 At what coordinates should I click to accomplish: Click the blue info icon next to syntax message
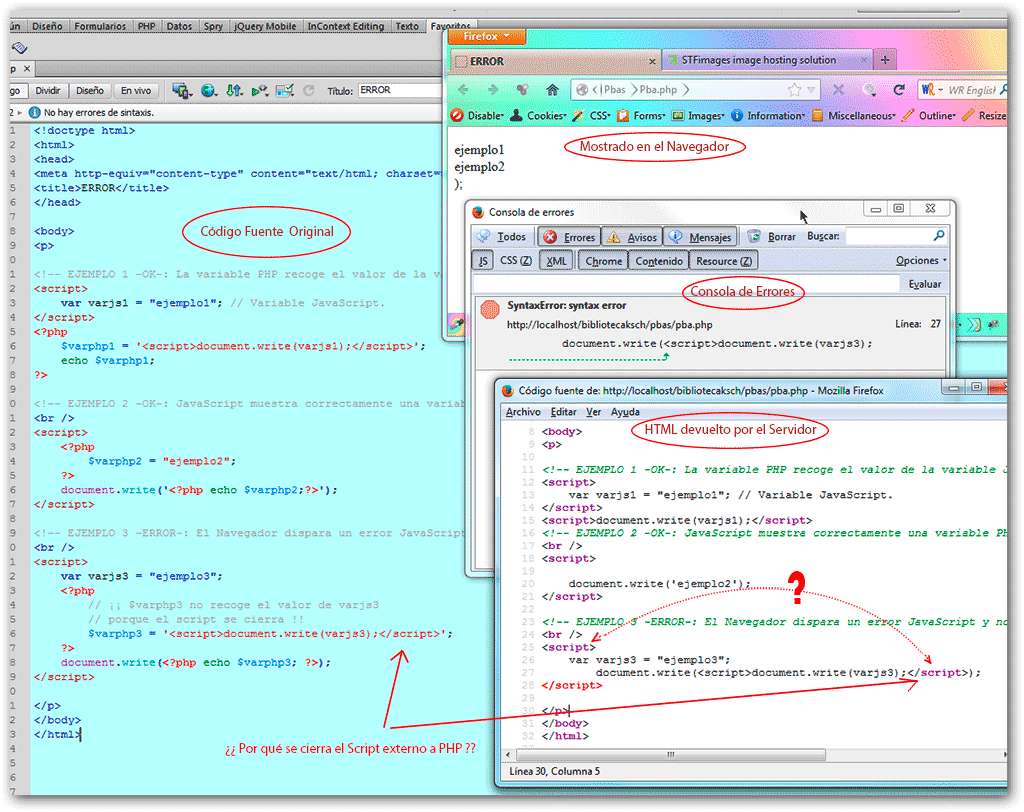(35, 112)
